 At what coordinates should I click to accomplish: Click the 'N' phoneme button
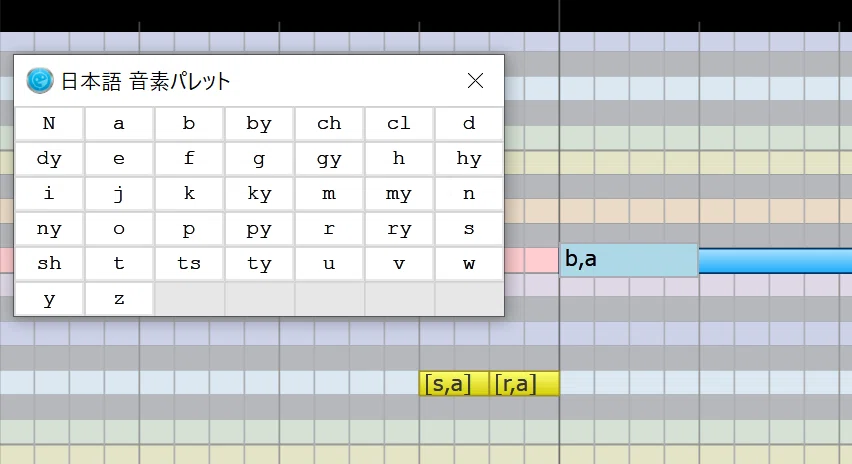(49, 123)
